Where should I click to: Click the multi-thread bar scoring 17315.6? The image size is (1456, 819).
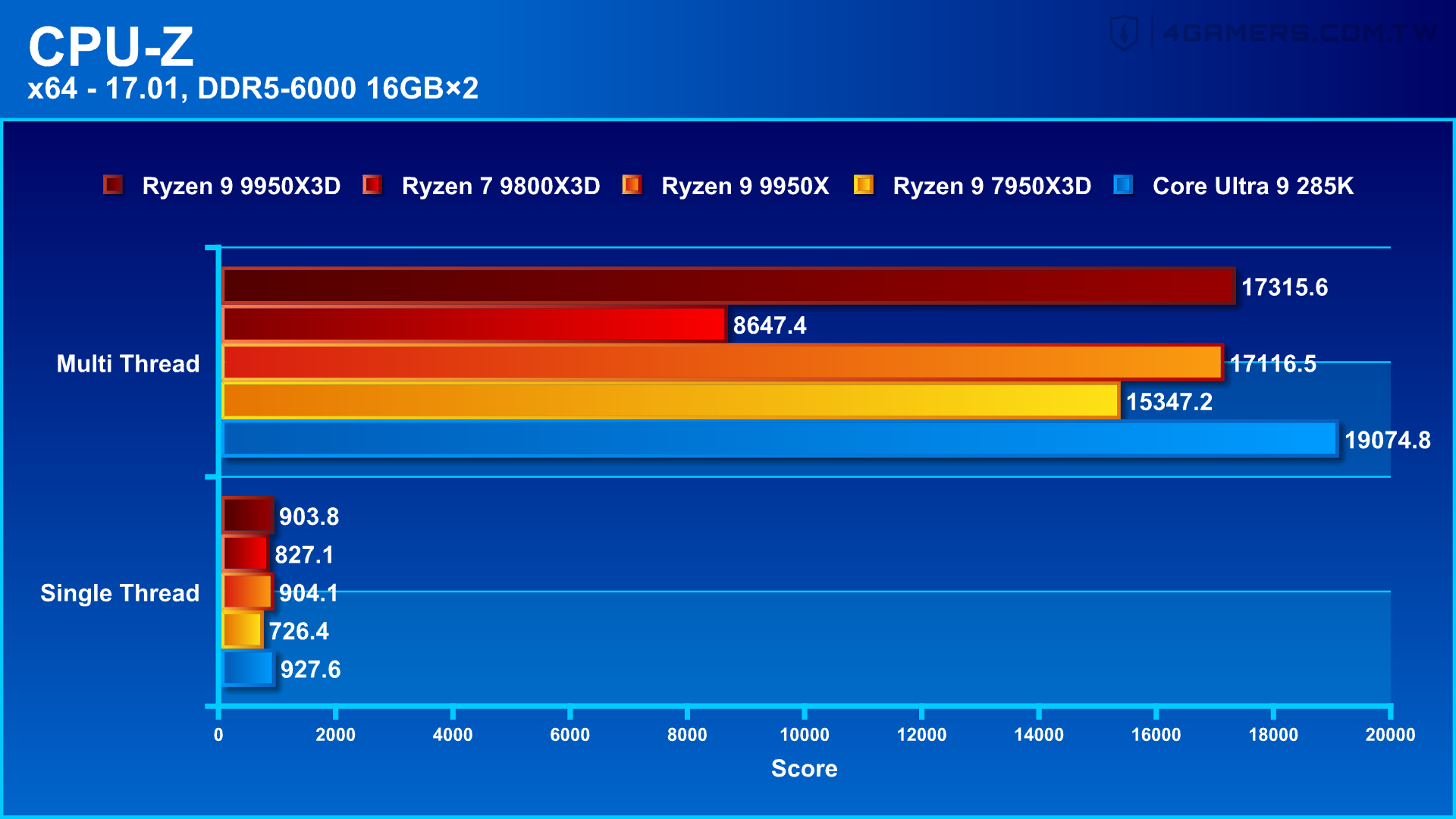click(x=728, y=286)
